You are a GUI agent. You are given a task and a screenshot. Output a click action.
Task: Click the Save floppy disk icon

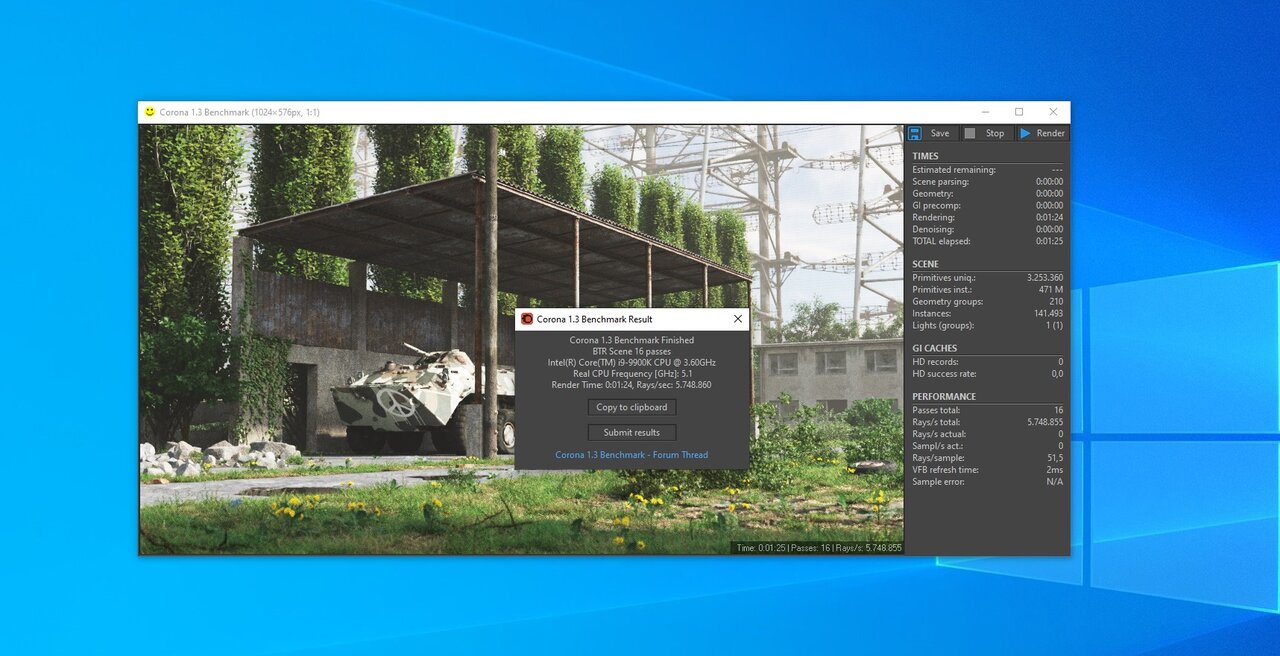(914, 133)
